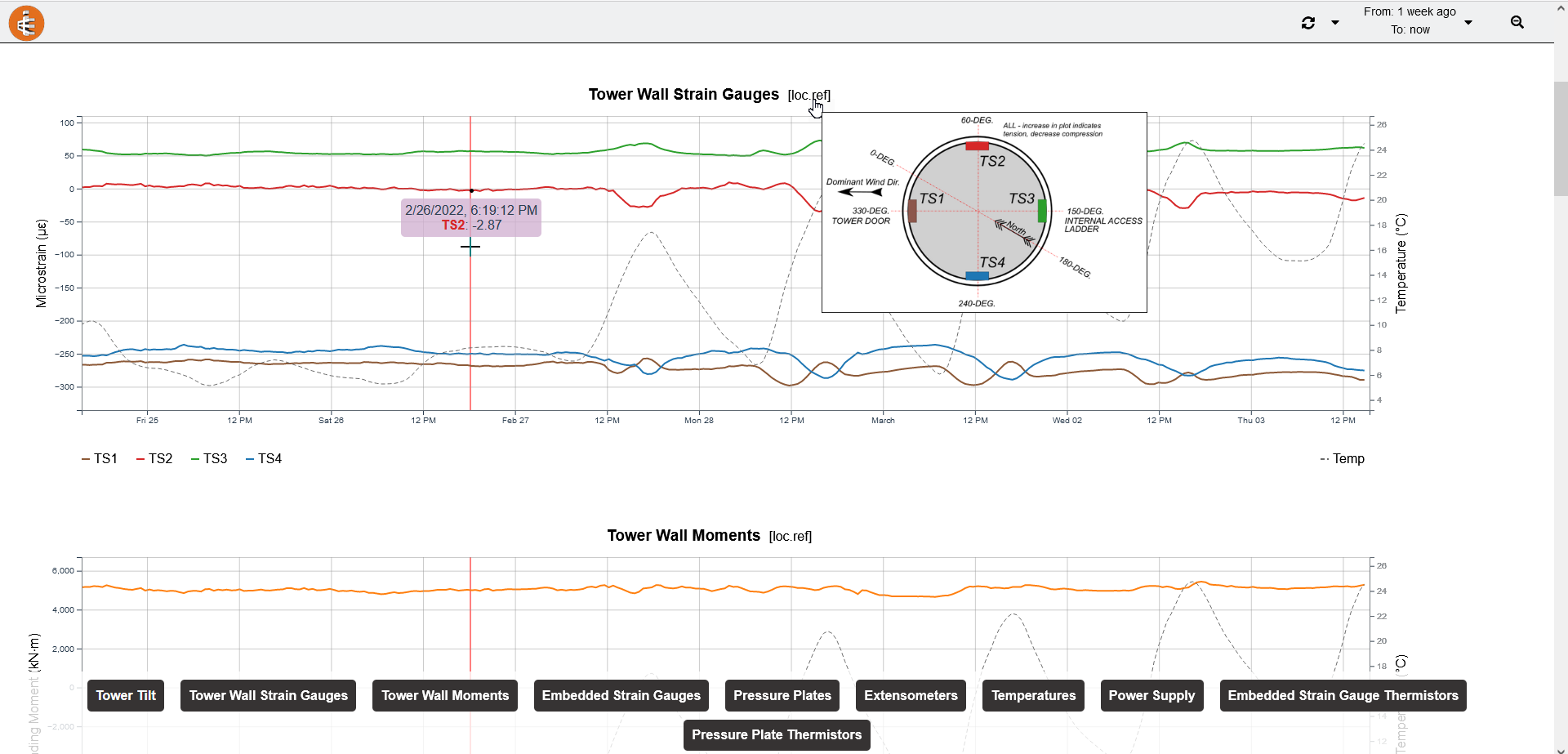Open the auto-refresh interval dropdown

pyautogui.click(x=1334, y=23)
